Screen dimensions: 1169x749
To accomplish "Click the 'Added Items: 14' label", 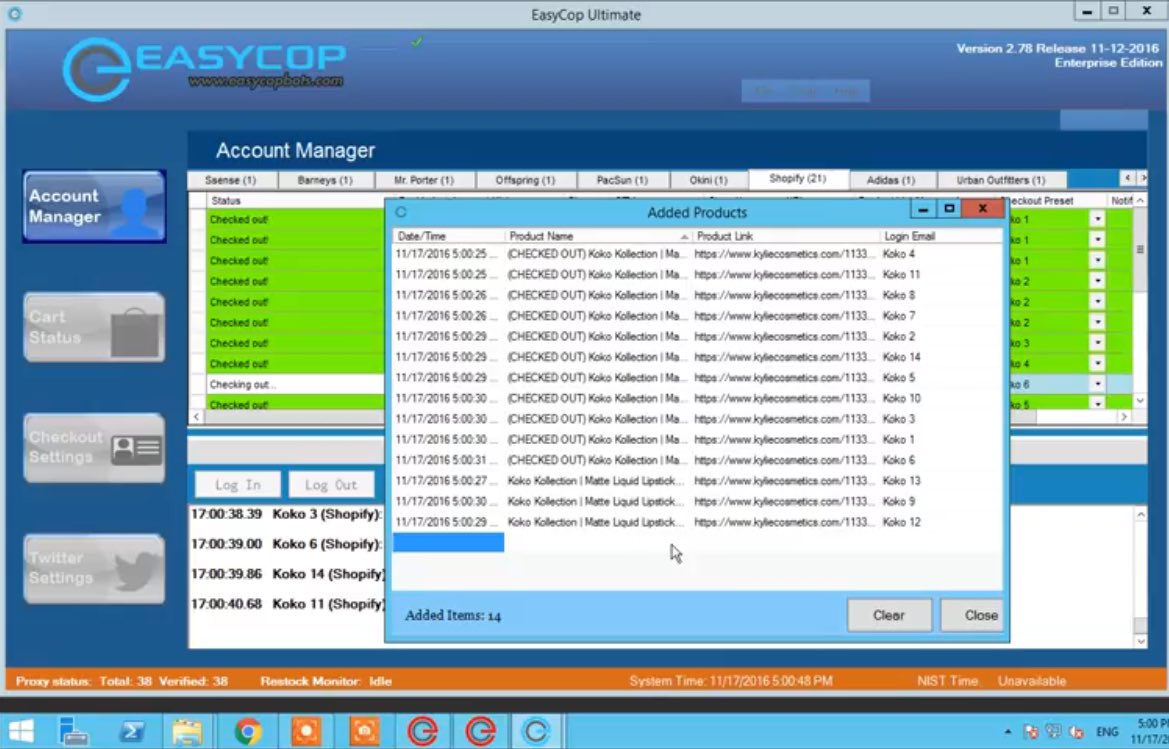I will tap(453, 616).
